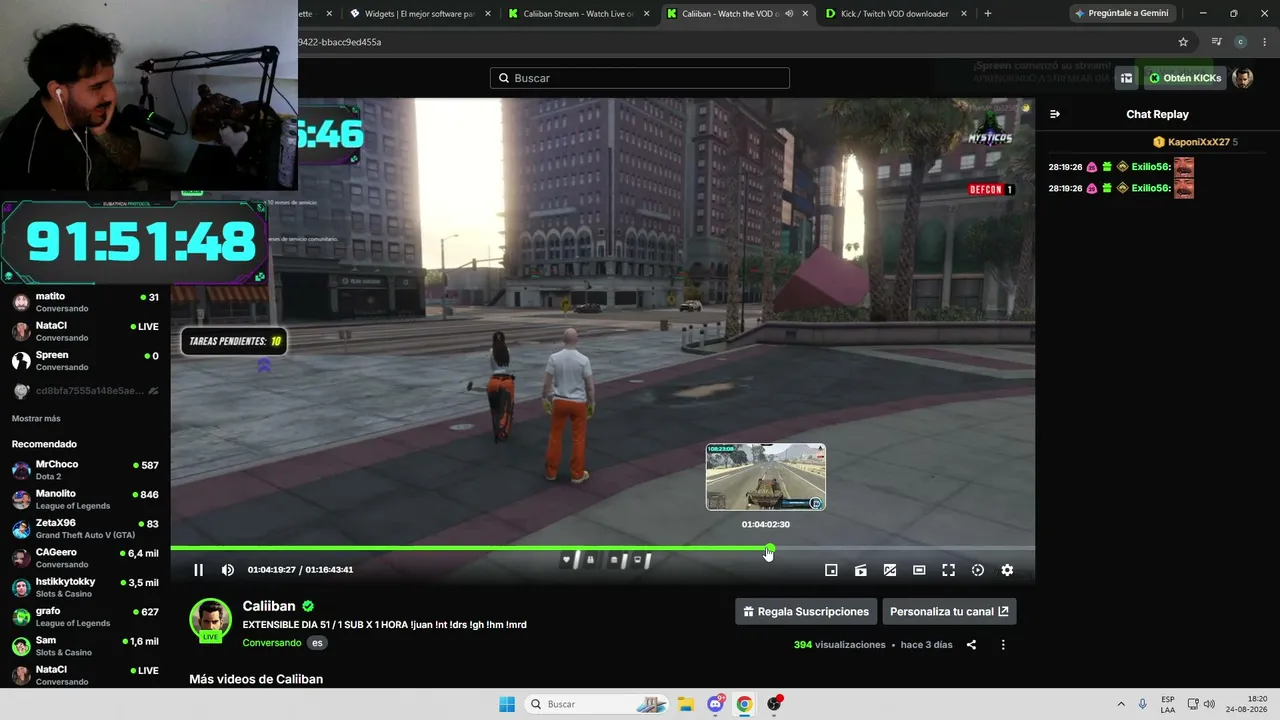
Task: Select the Caliiban Watch the VOD tab
Action: pyautogui.click(x=738, y=13)
